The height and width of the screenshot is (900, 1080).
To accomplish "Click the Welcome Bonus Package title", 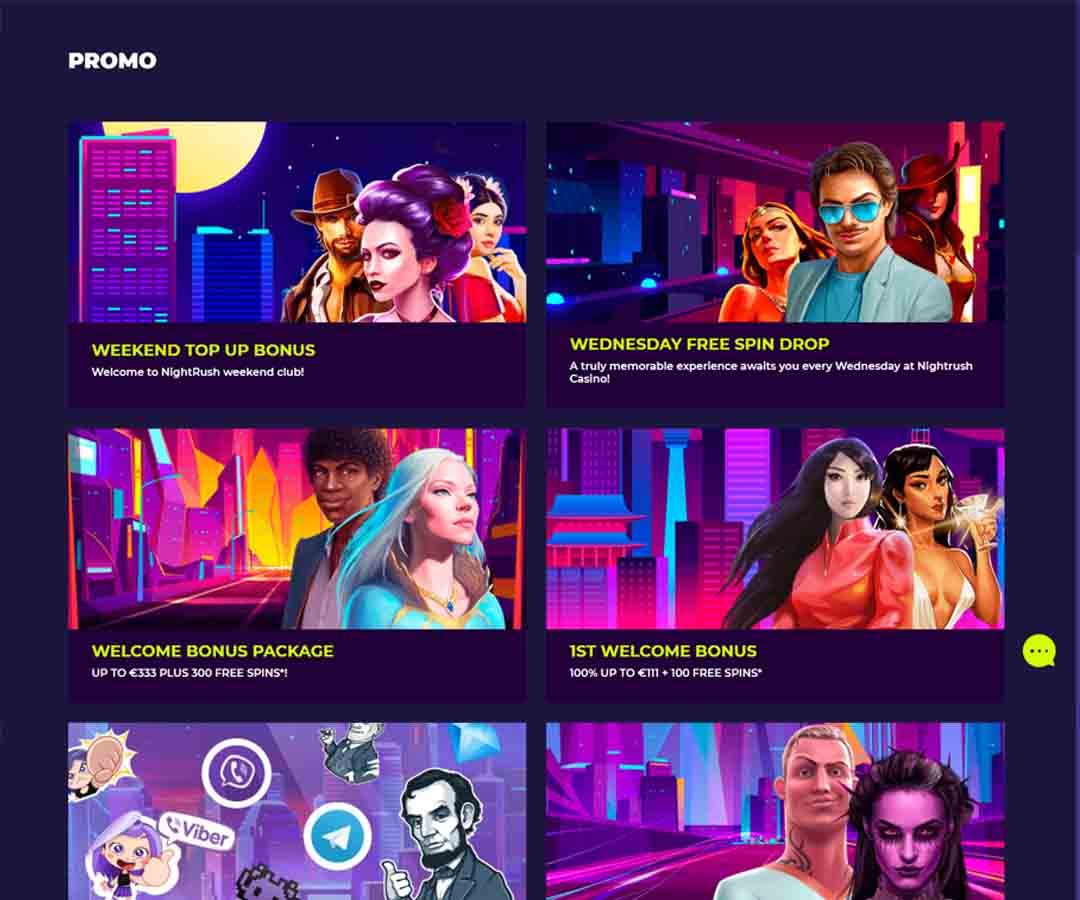I will coord(212,651).
